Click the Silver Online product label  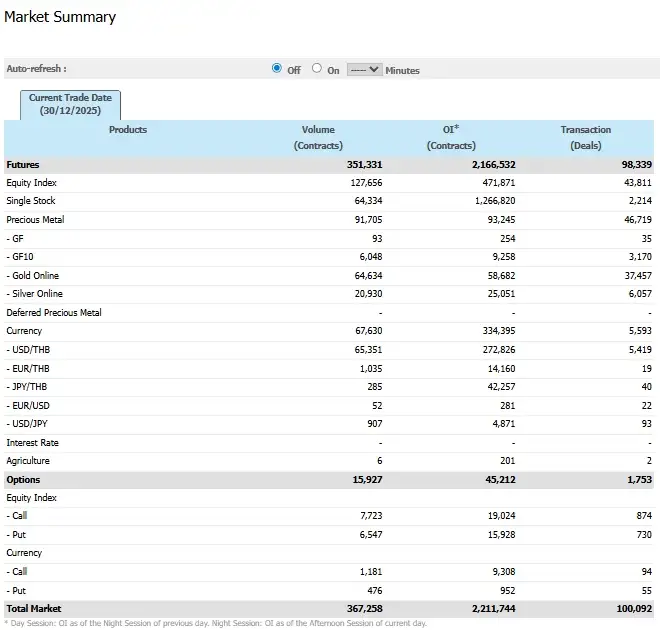pos(36,294)
